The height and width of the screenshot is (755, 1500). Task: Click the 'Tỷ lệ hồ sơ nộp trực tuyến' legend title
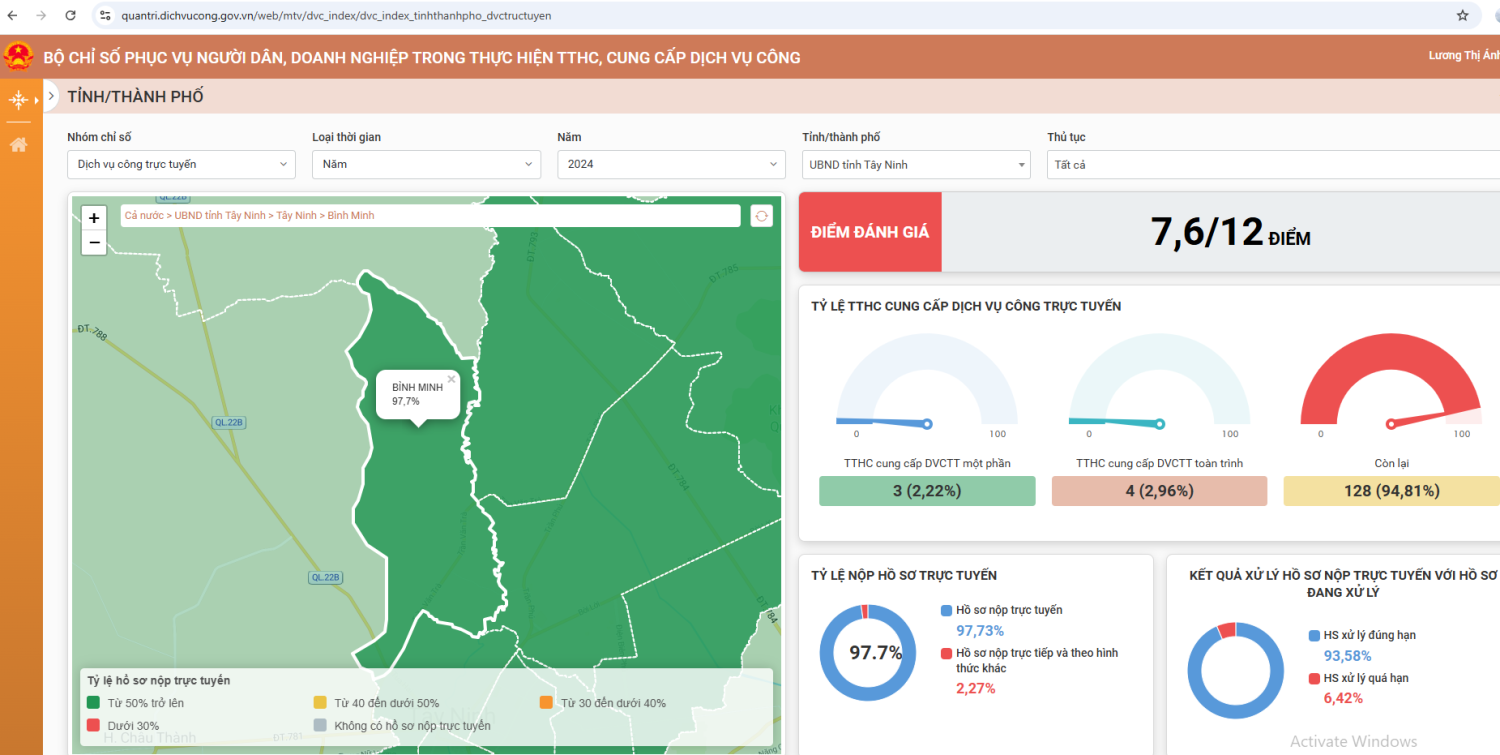point(158,681)
